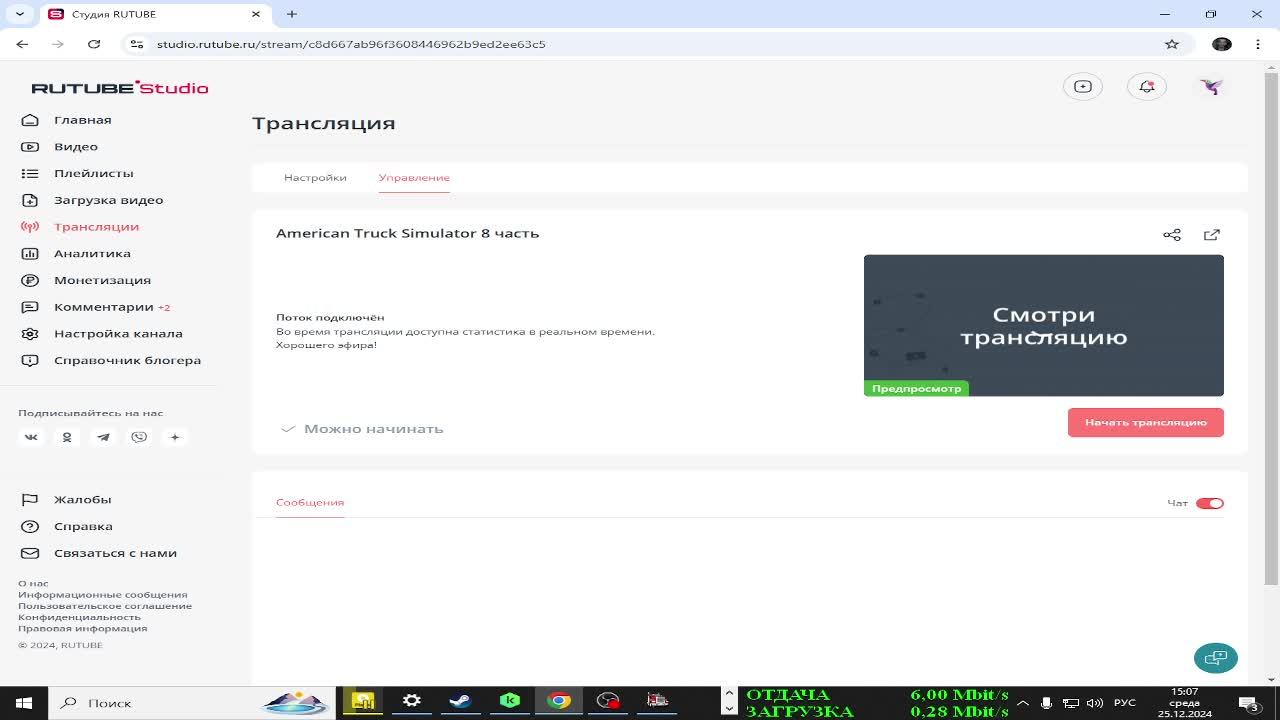Click the taskbar volume icon
This screenshot has height=720, width=1280.
click(1095, 703)
